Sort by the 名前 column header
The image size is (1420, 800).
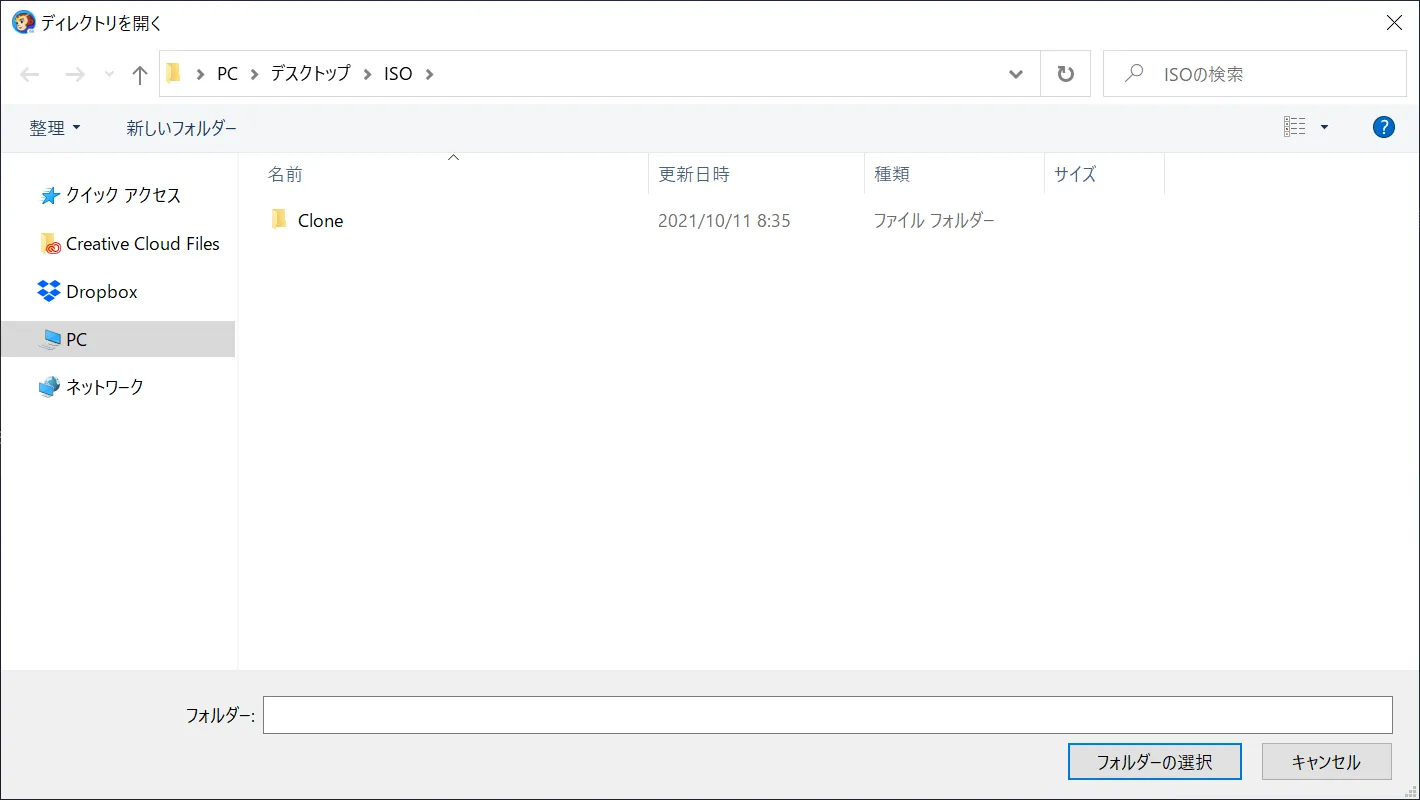(285, 174)
